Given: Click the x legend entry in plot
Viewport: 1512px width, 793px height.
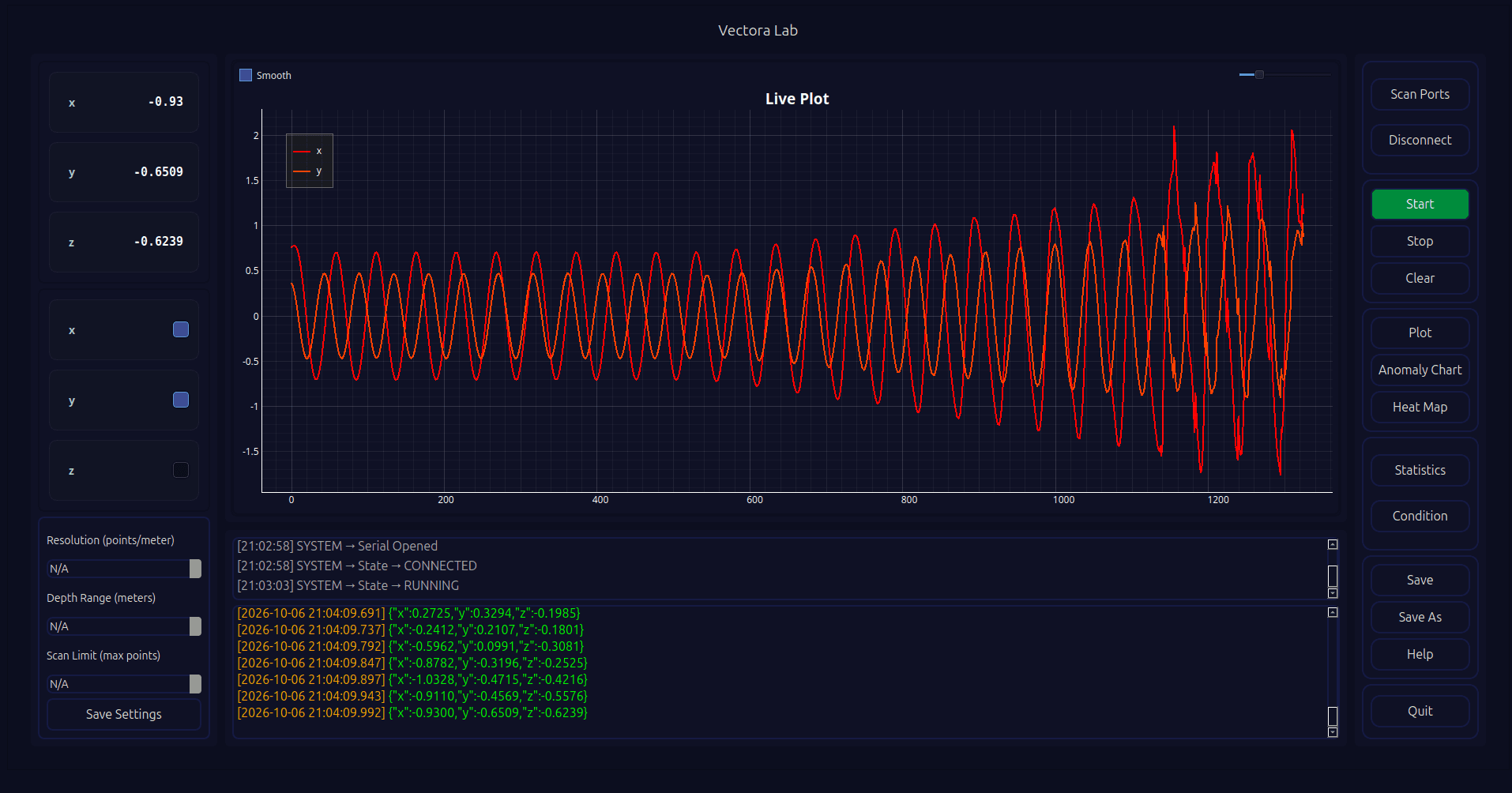Looking at the screenshot, I should (308, 151).
